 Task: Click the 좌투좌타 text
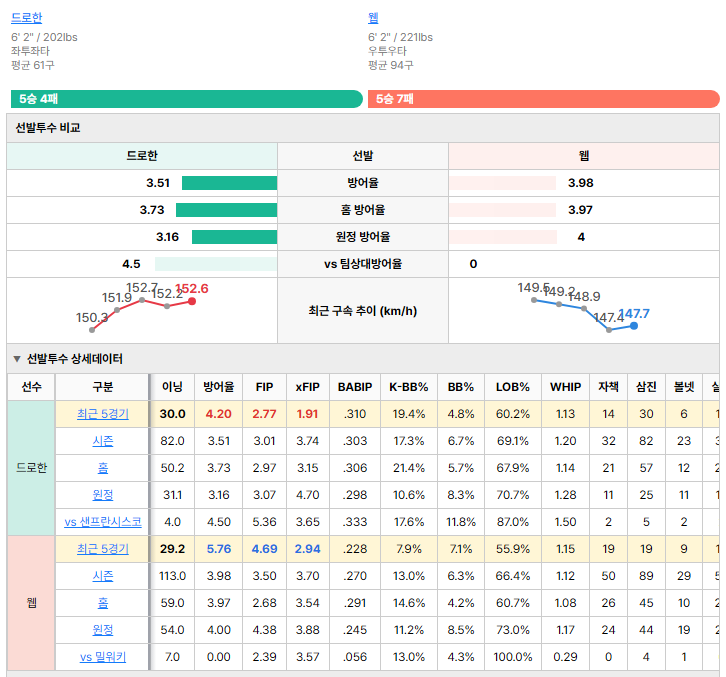click(x=30, y=51)
